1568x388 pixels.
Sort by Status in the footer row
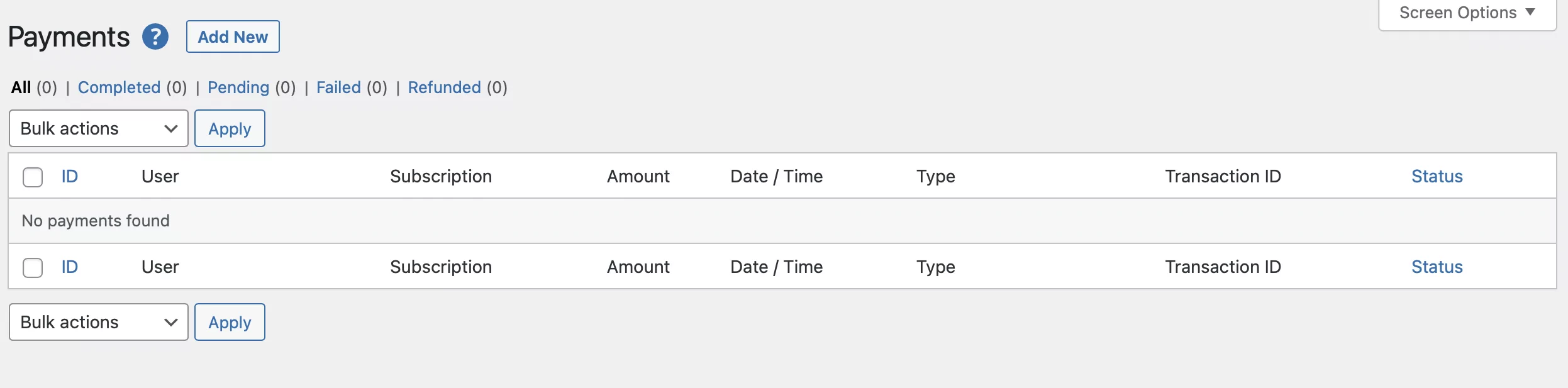[x=1437, y=267]
